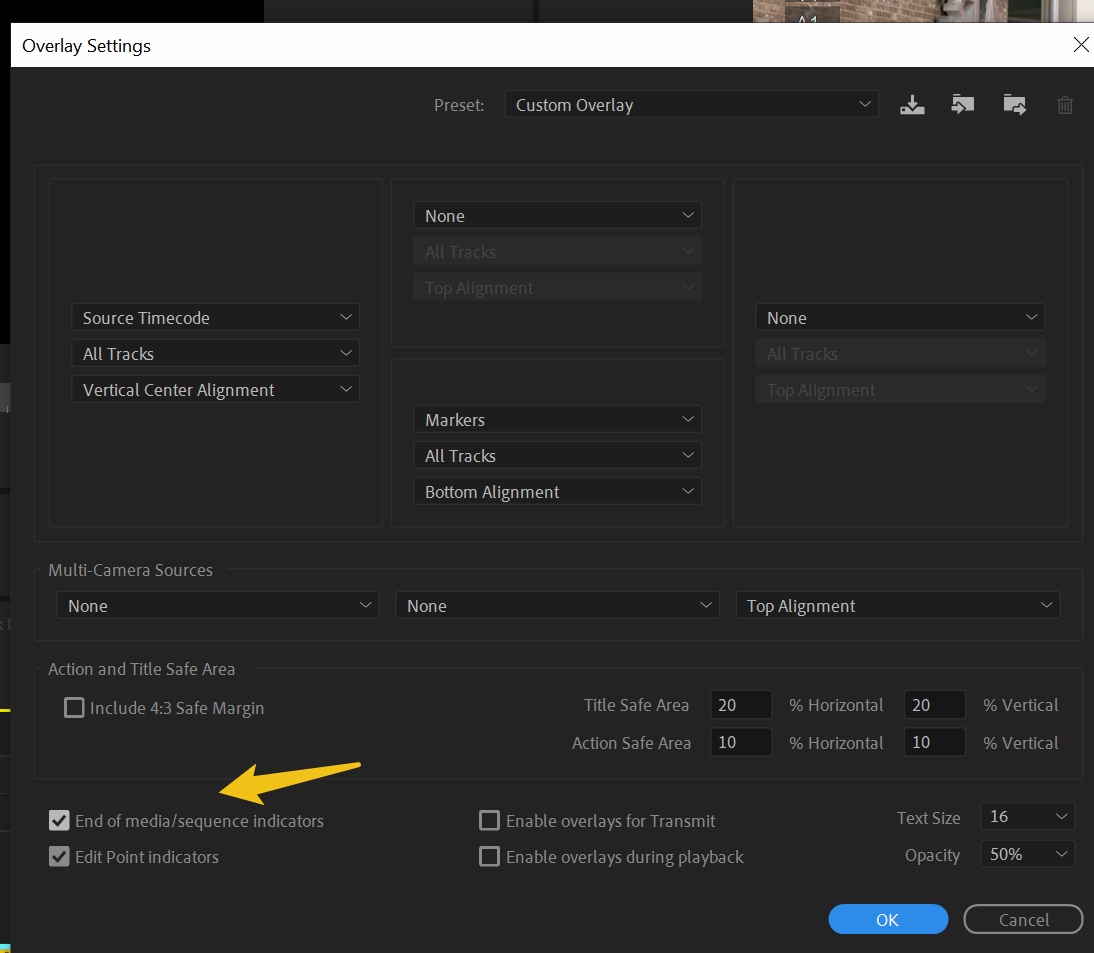This screenshot has width=1094, height=953.
Task: Enable overlays for Transmit
Action: click(489, 820)
